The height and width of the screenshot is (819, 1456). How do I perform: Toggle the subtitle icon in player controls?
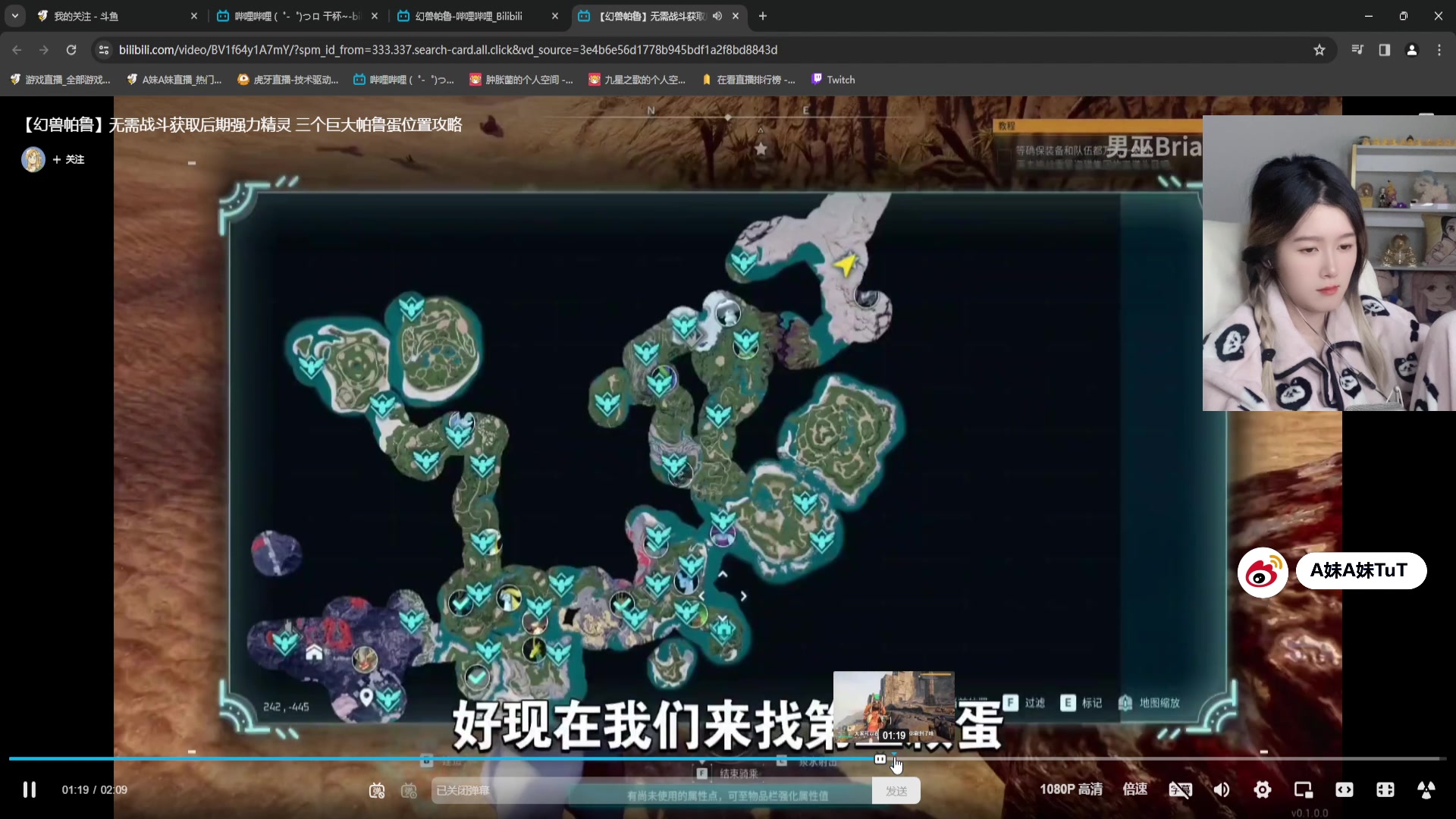(x=1180, y=790)
